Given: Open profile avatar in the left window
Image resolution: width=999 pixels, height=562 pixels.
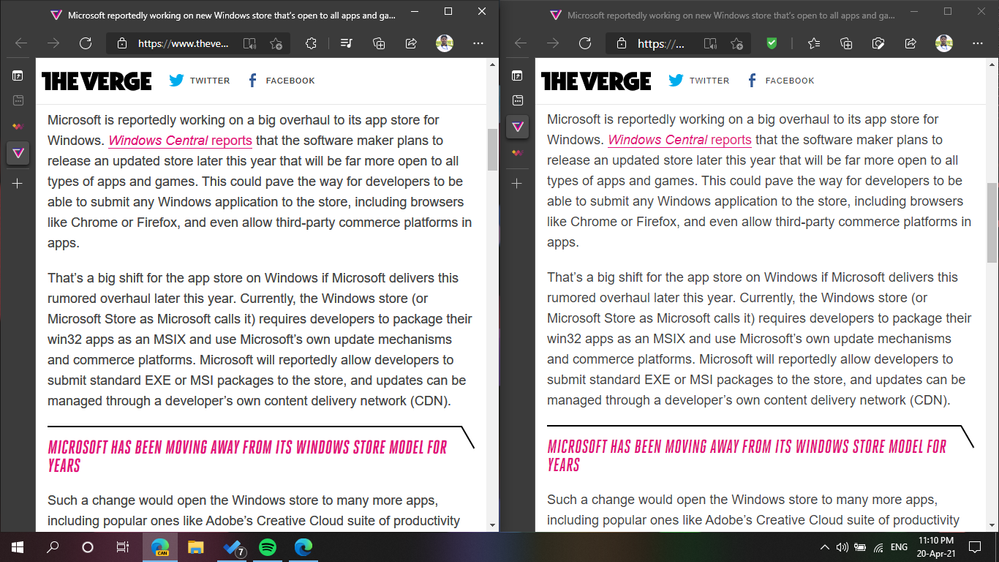Looking at the screenshot, I should pos(445,43).
